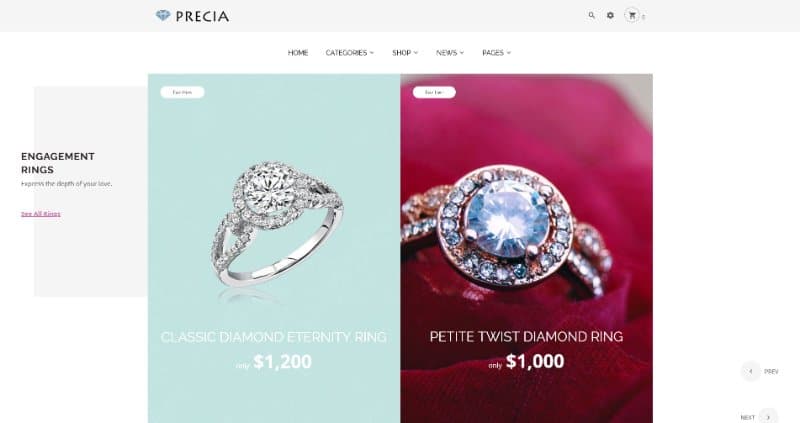The image size is (800, 423).
Task: Click the Precia diamond logo icon
Action: click(x=163, y=16)
